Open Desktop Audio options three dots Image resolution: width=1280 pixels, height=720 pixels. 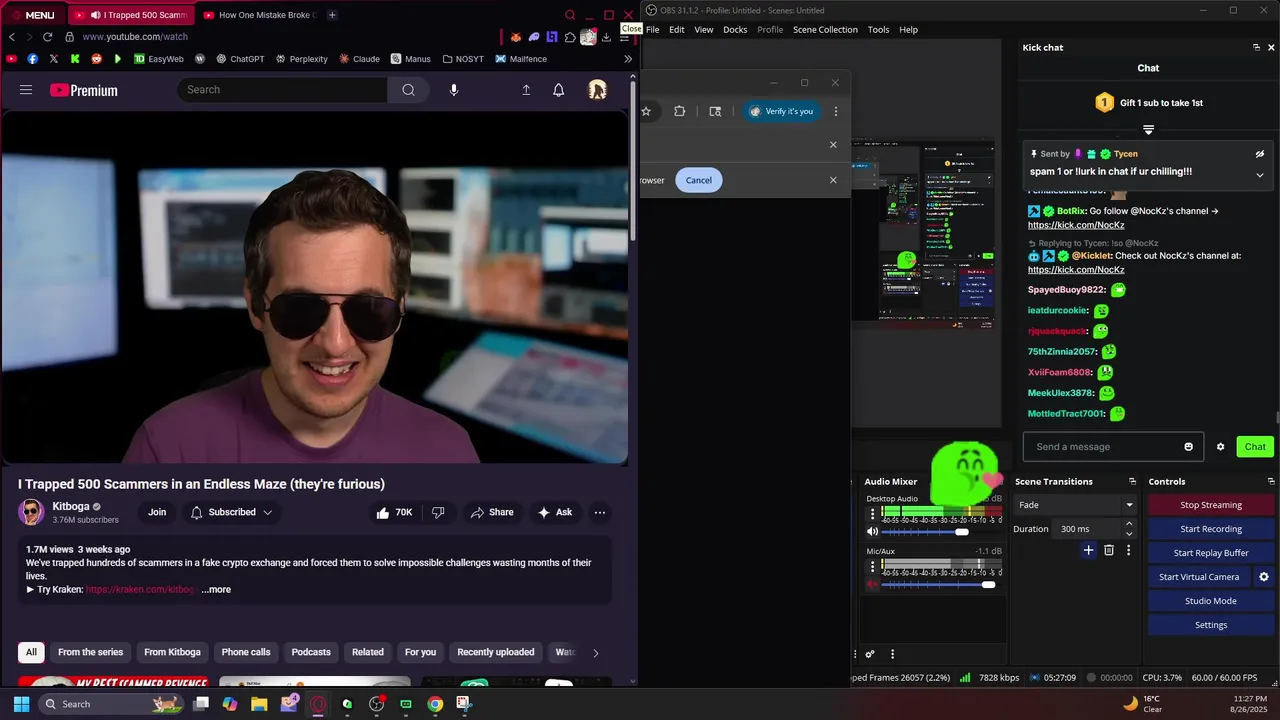pos(872,514)
